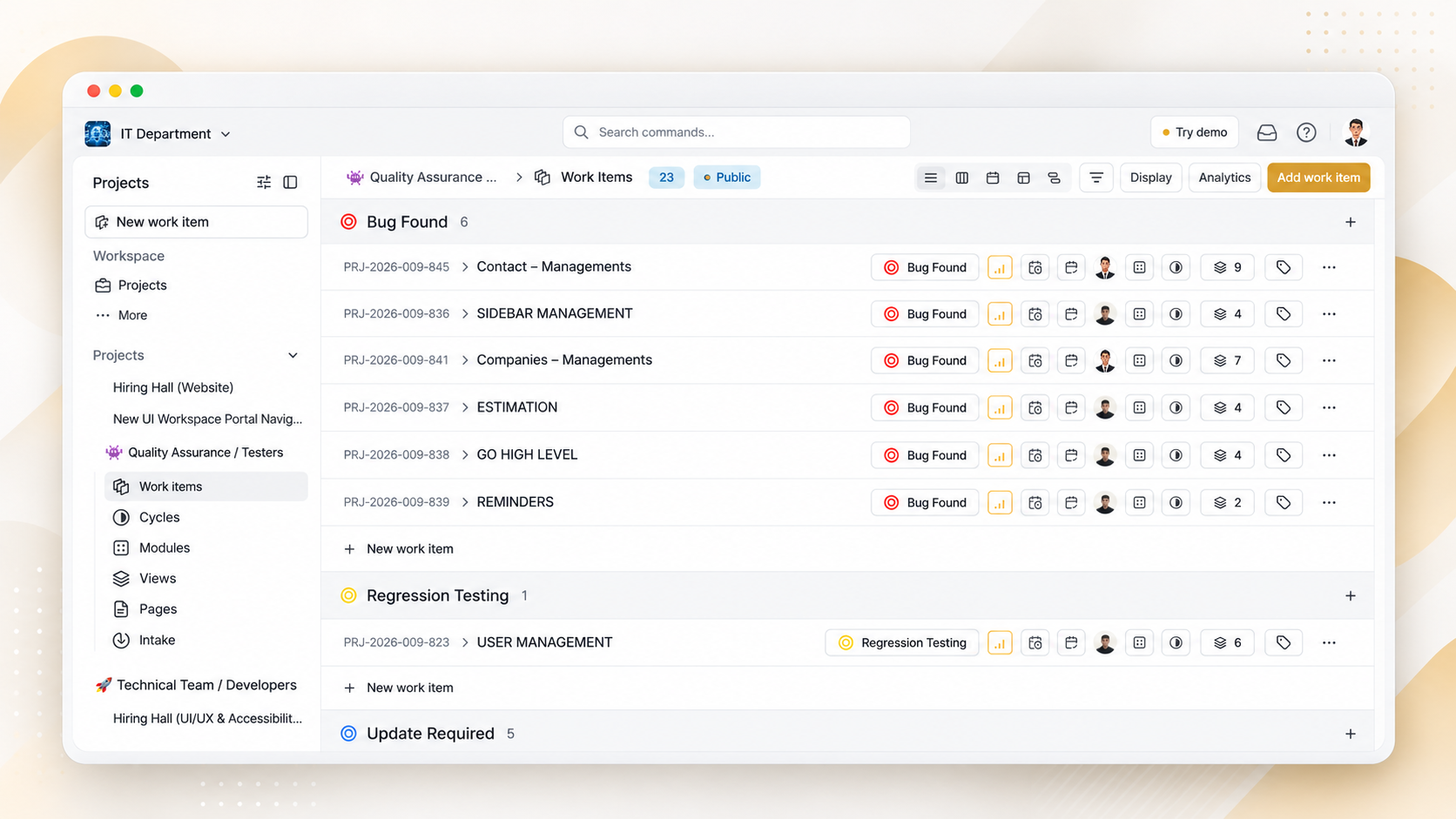Screen dimensions: 1456x819
Task: Go to Quality Assurance breadcrumb
Action: (422, 178)
